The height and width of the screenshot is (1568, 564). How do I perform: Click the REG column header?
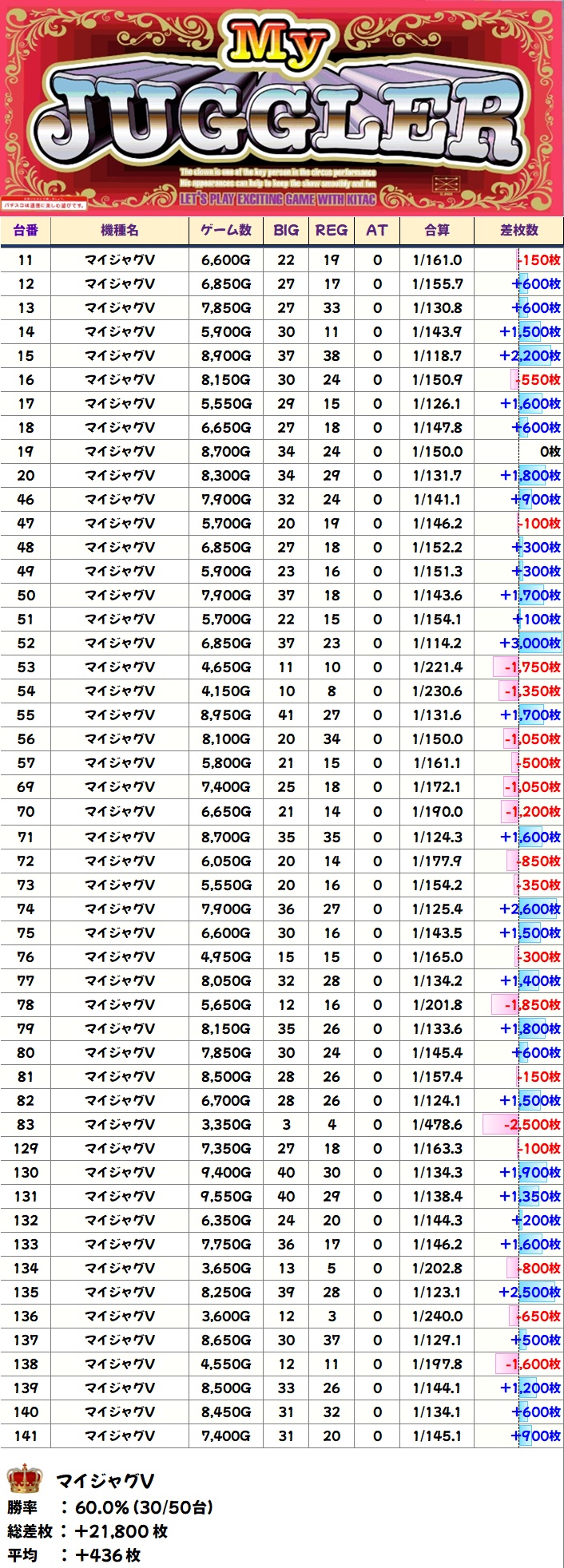coord(332,230)
